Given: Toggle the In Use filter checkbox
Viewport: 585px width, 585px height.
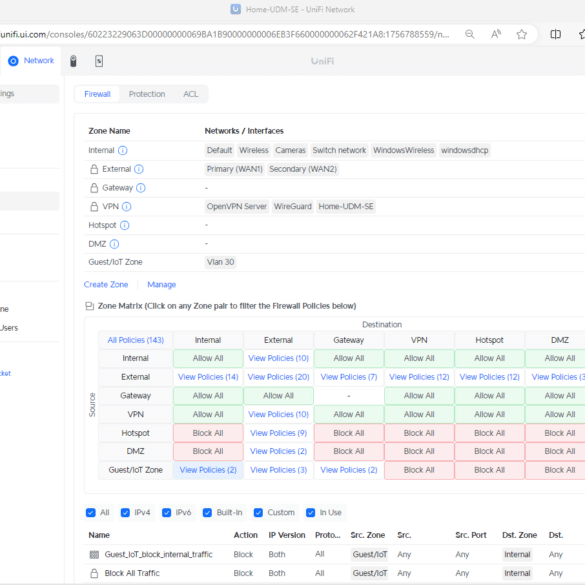Looking at the screenshot, I should point(310,513).
